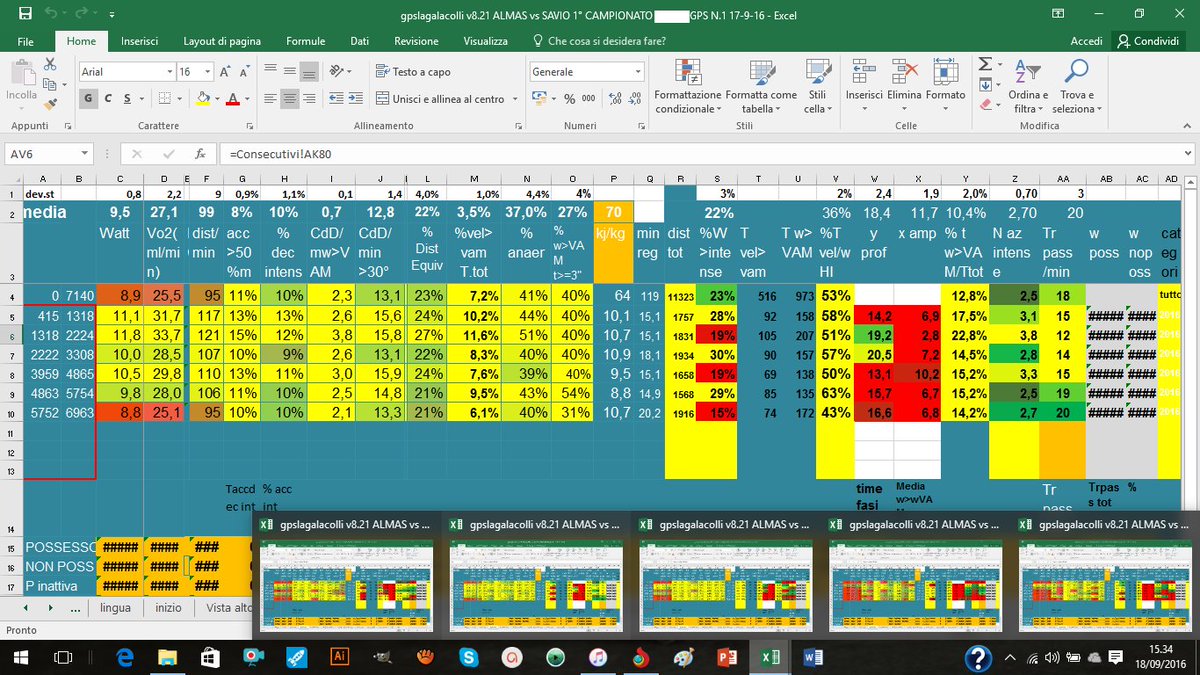Open the Generale number format dropdown
The height and width of the screenshot is (675, 1200).
[639, 72]
